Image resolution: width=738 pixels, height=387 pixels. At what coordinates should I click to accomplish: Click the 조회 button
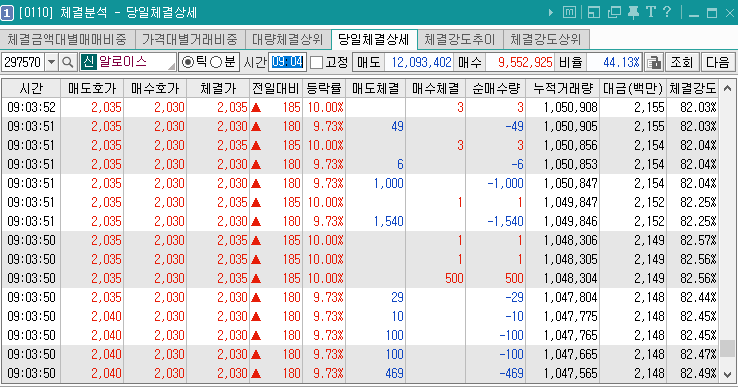click(x=682, y=62)
